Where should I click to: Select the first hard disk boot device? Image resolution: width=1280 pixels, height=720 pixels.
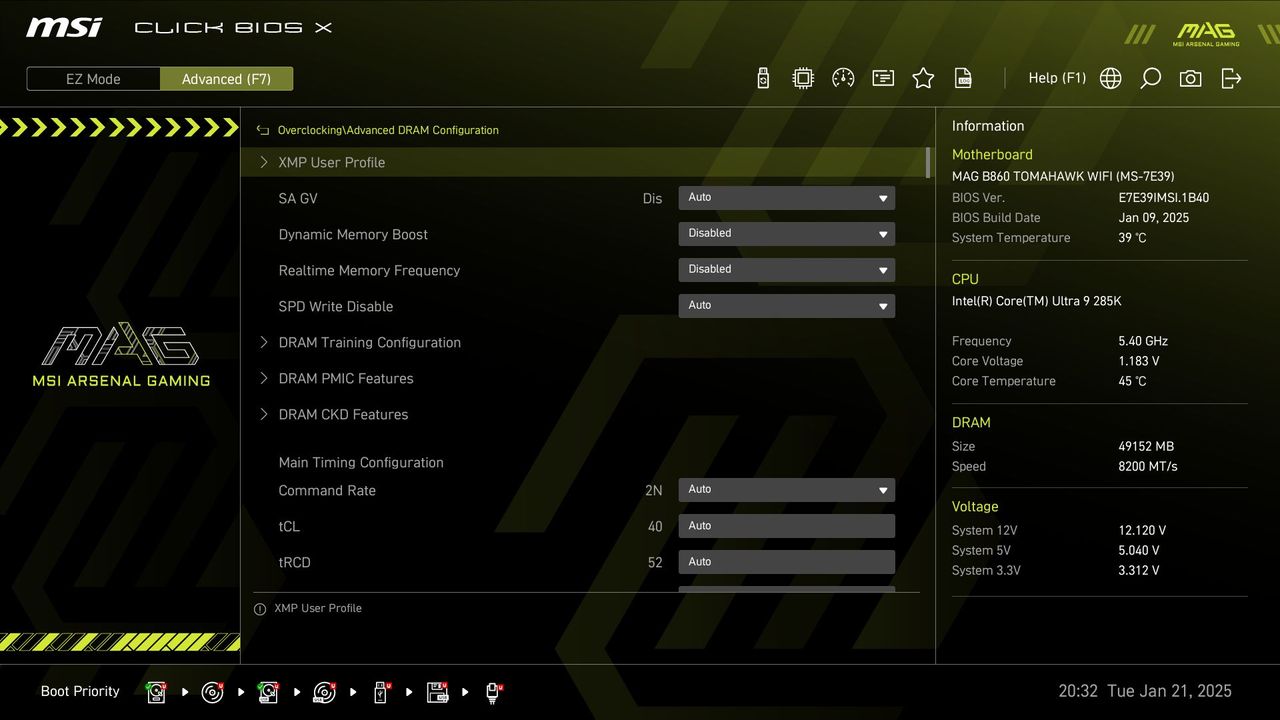[156, 691]
